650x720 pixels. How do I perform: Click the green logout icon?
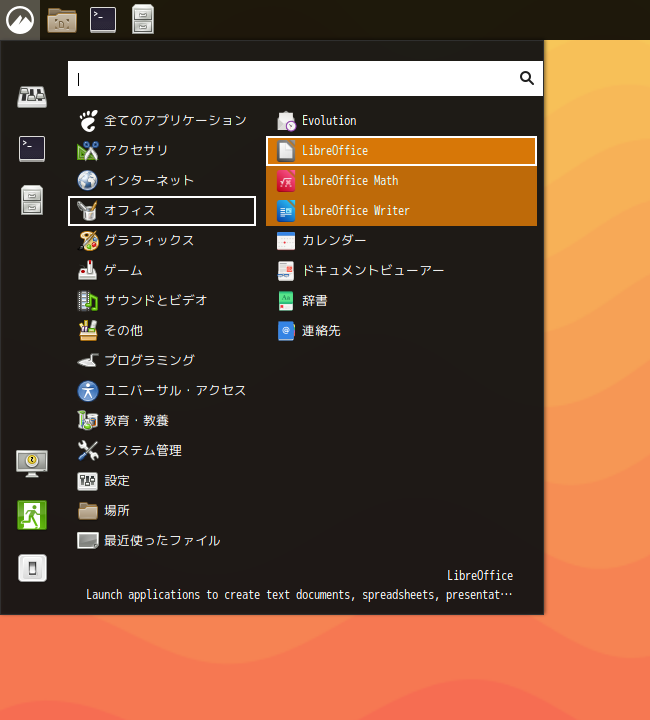tap(32, 515)
